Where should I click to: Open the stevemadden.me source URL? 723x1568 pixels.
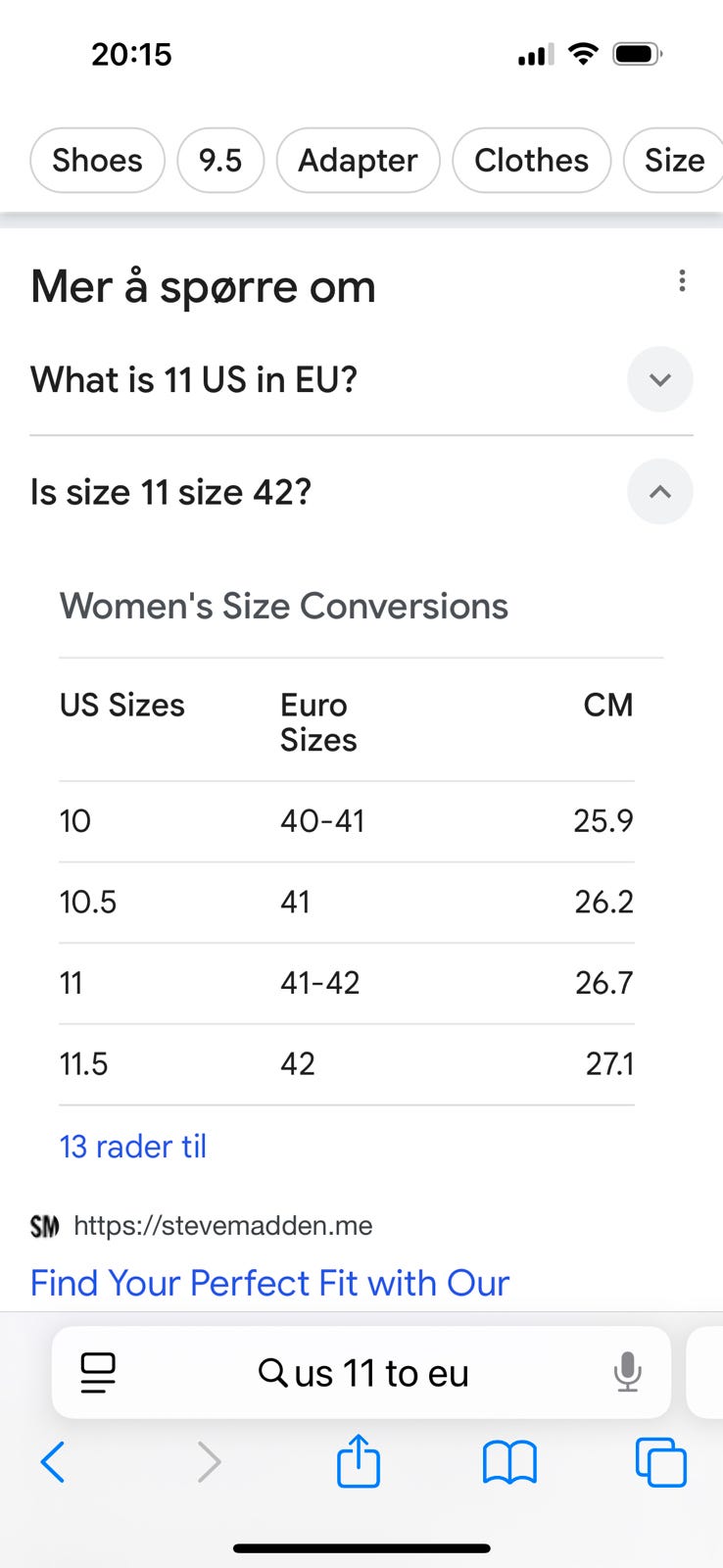tap(223, 1226)
